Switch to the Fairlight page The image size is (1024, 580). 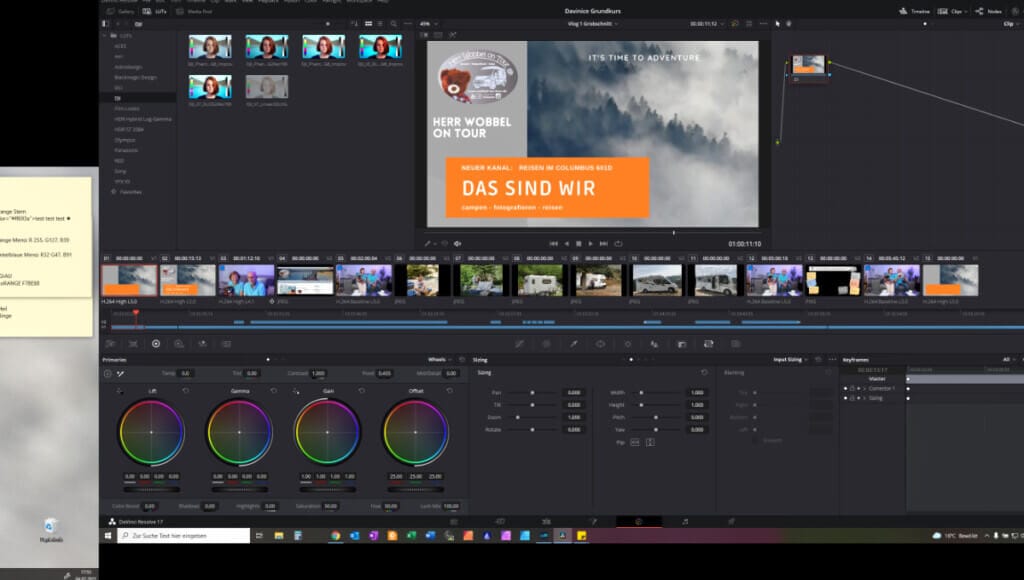point(685,521)
